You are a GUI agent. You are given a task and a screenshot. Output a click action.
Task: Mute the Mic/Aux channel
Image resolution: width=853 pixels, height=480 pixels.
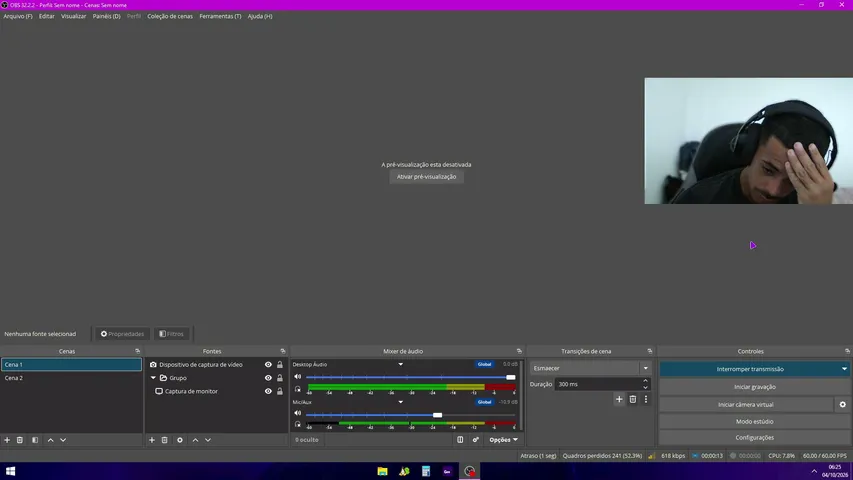[298, 413]
